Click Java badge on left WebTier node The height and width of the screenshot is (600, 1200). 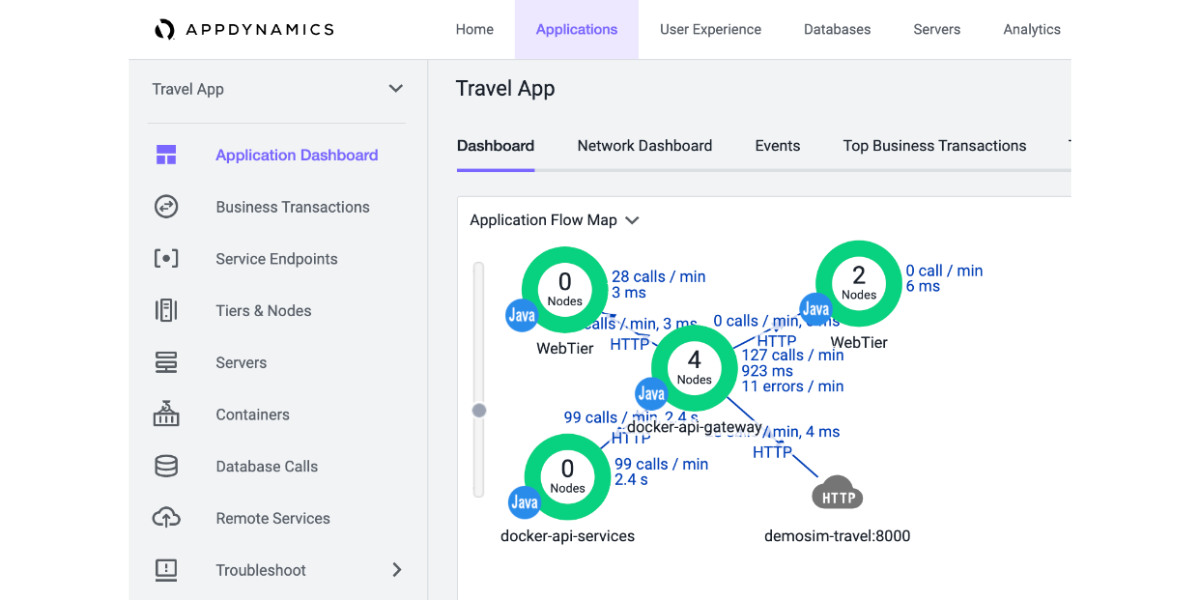coord(522,315)
